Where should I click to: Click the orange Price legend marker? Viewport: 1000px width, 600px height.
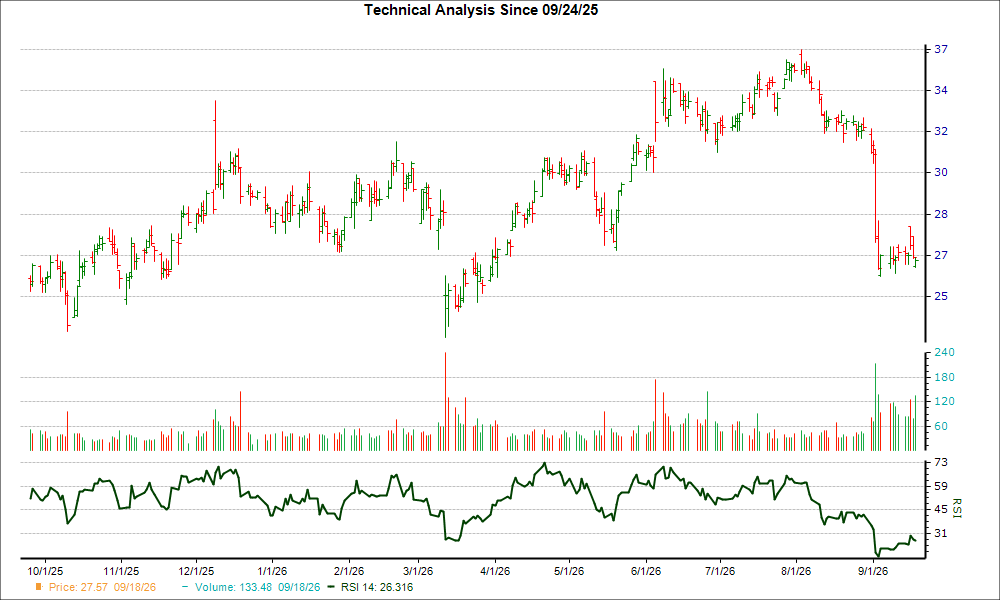point(39,587)
